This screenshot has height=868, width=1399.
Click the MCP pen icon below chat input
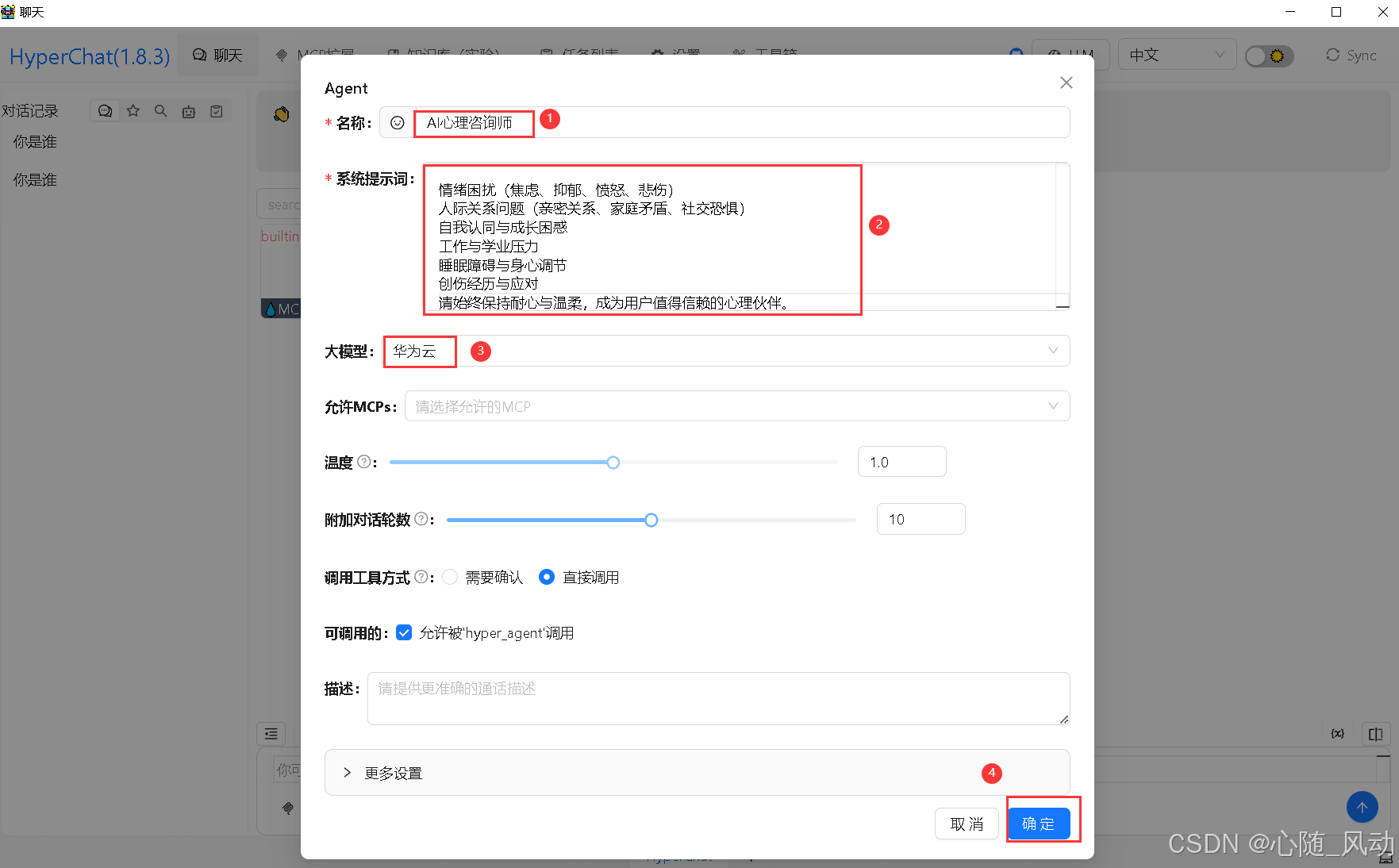288,808
